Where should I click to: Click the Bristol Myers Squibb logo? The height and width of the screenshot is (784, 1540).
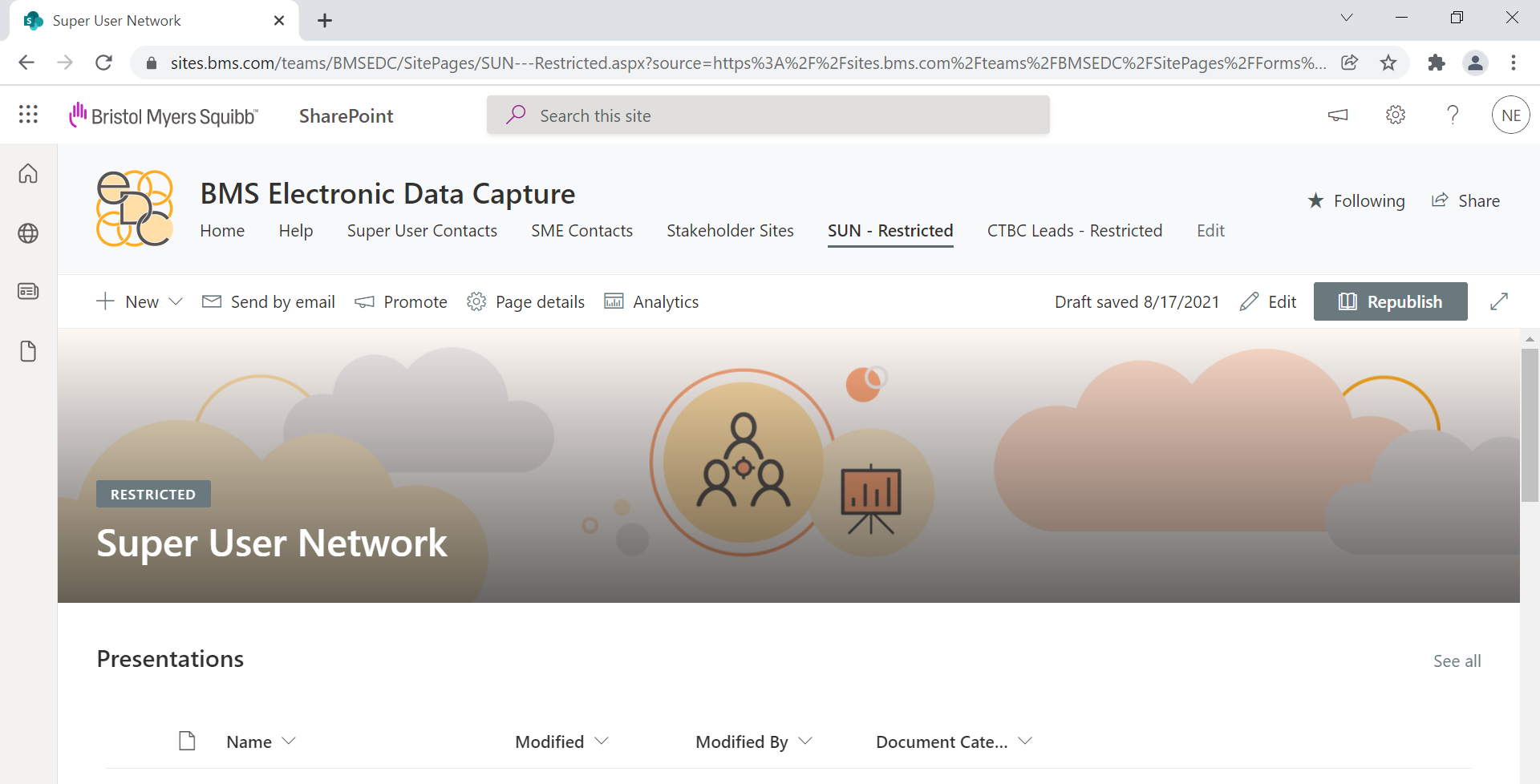click(x=164, y=115)
